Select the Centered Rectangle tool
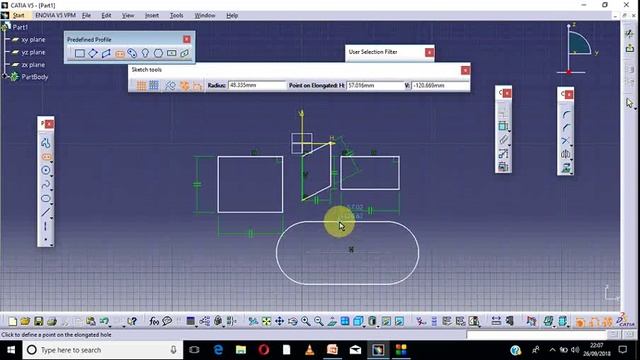 click(x=171, y=53)
